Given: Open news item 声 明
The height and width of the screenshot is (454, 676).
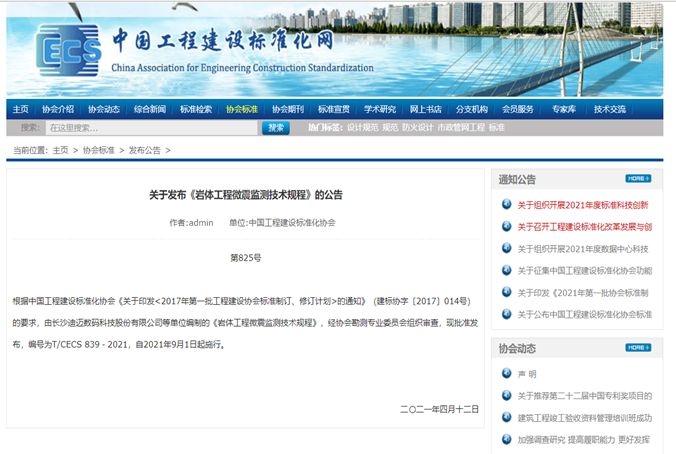Looking at the screenshot, I should pyautogui.click(x=527, y=374).
